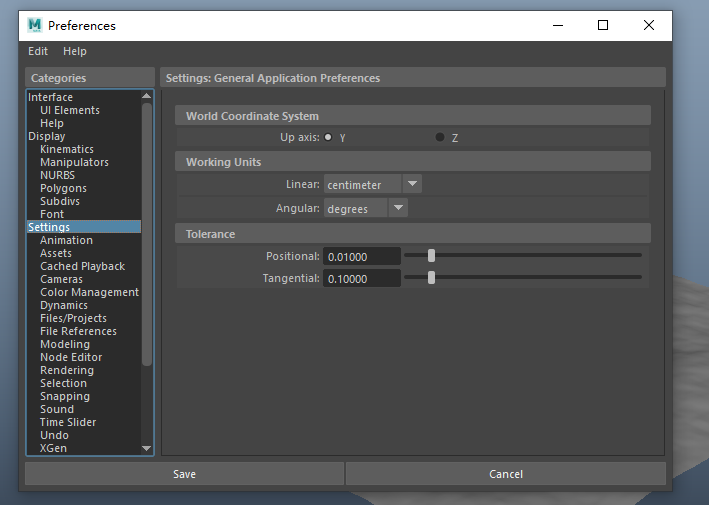This screenshot has width=709, height=505.
Task: Collapse the World Coordinate System section
Action: [x=413, y=116]
